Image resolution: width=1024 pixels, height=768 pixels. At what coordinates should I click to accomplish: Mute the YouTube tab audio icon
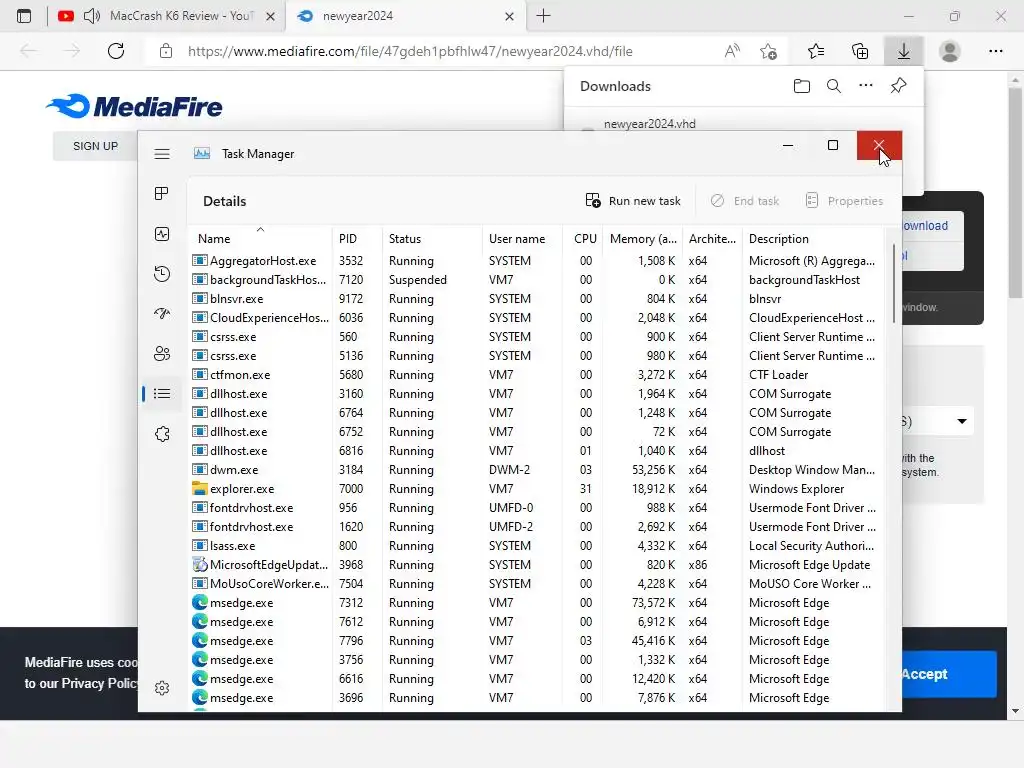(92, 16)
